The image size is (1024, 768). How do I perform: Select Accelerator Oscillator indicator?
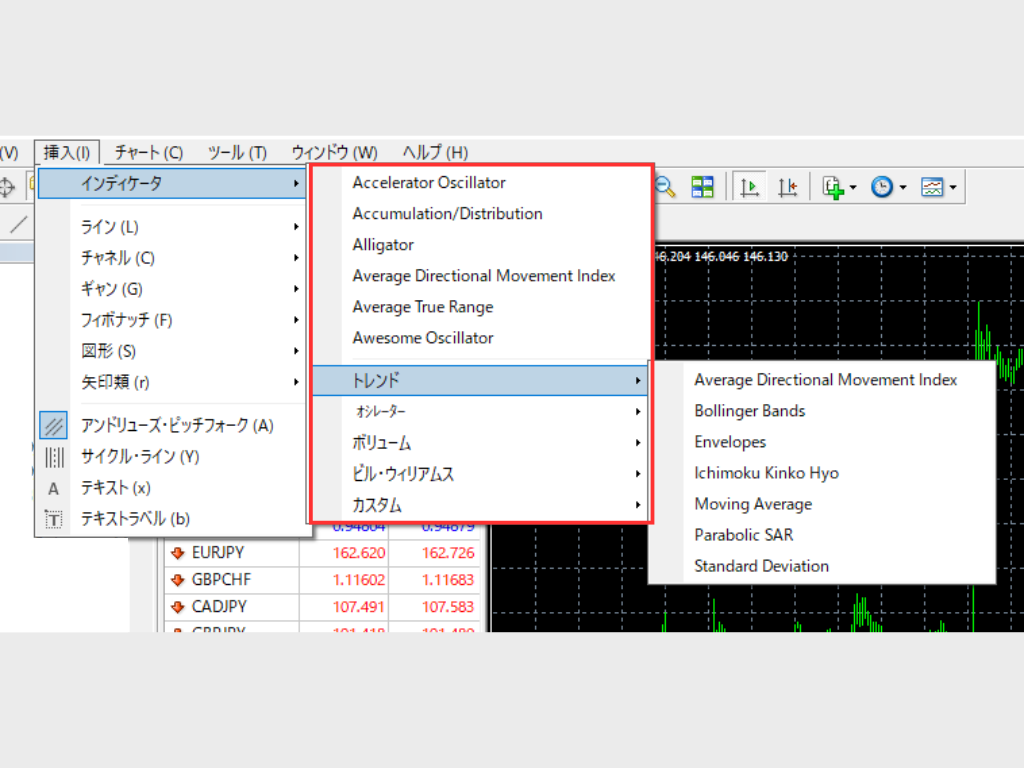point(481,183)
